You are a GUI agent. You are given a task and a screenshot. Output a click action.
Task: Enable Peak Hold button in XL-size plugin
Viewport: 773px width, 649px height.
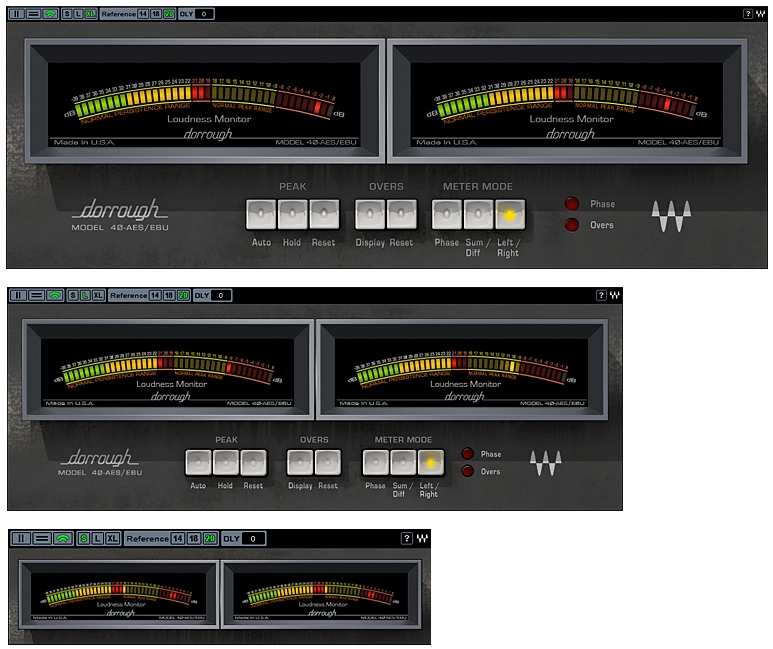pyautogui.click(x=292, y=215)
